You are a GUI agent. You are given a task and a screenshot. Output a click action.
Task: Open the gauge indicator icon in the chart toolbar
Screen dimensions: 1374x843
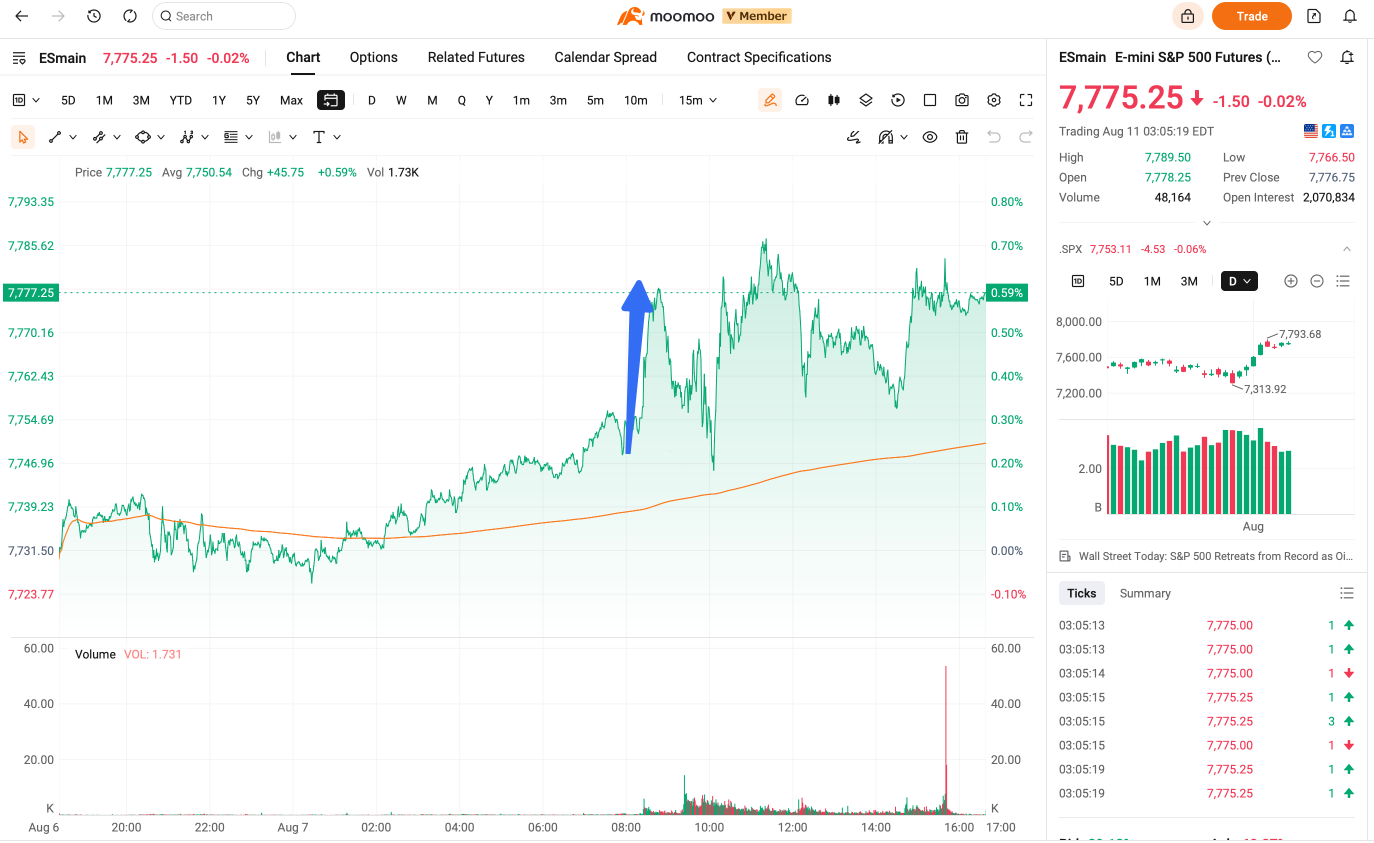pos(801,100)
